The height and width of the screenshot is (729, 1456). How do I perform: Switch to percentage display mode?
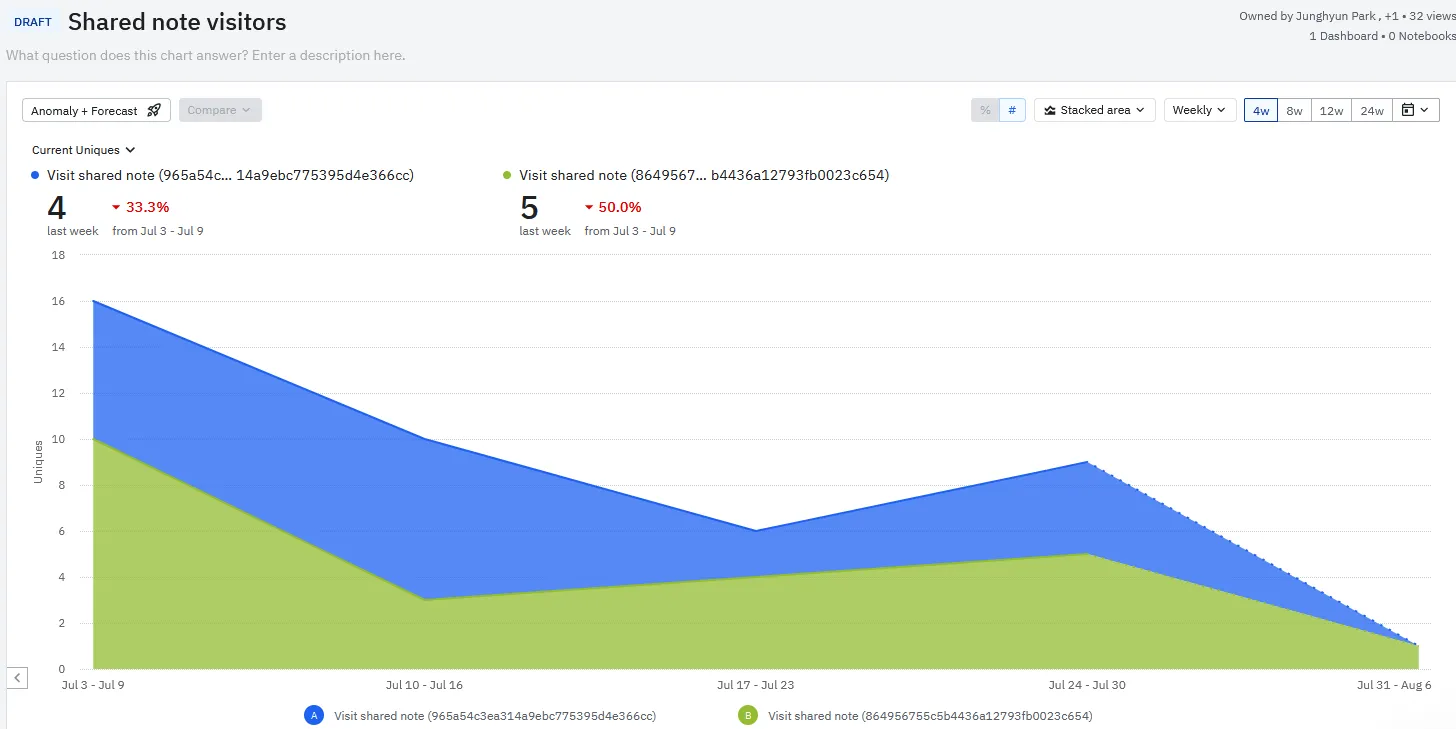pos(985,110)
